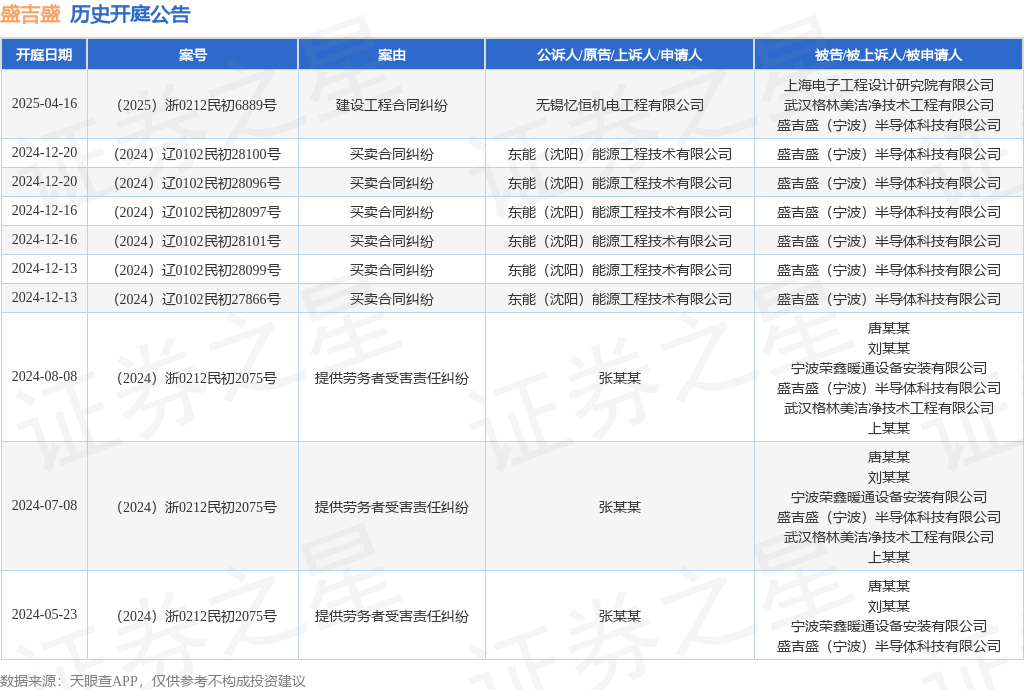Click "提供劳务者受害责任纠纷" in the 2024-08-08 row
This screenshot has height=690, width=1024.
pyautogui.click(x=392, y=378)
